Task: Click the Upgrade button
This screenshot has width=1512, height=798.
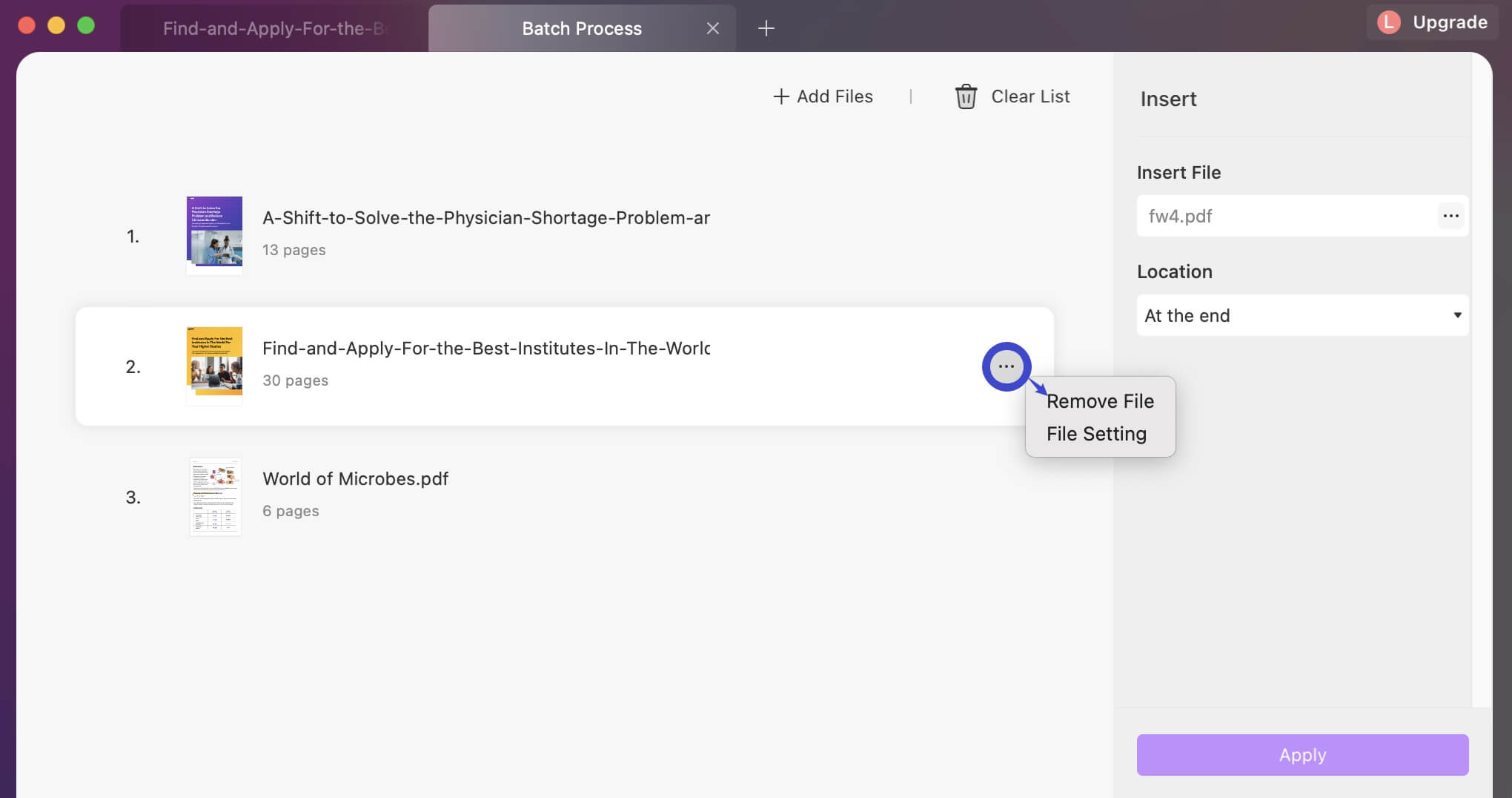Action: coord(1450,22)
